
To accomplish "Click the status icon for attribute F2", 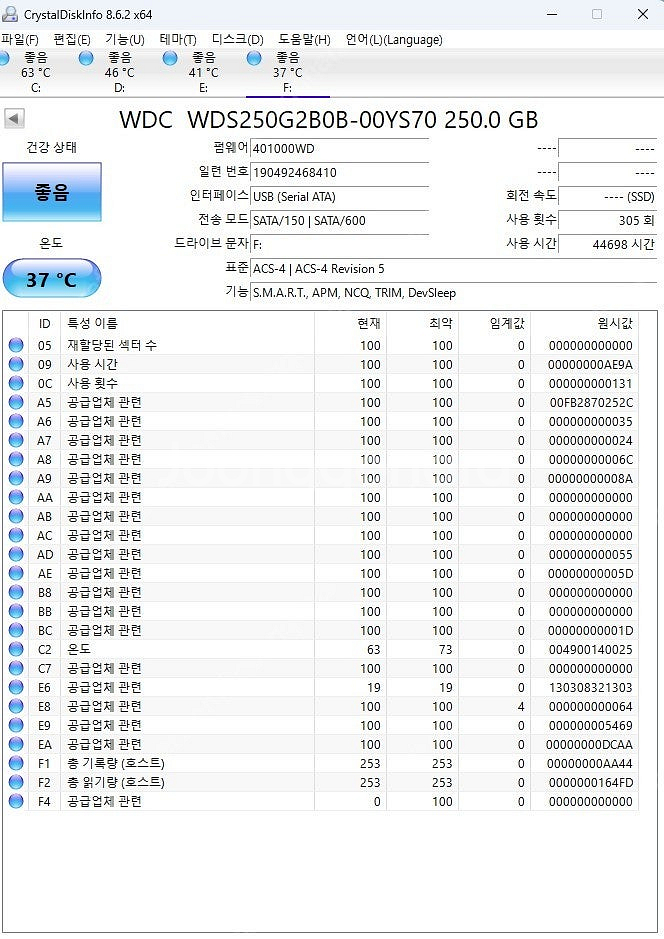I will 16,782.
